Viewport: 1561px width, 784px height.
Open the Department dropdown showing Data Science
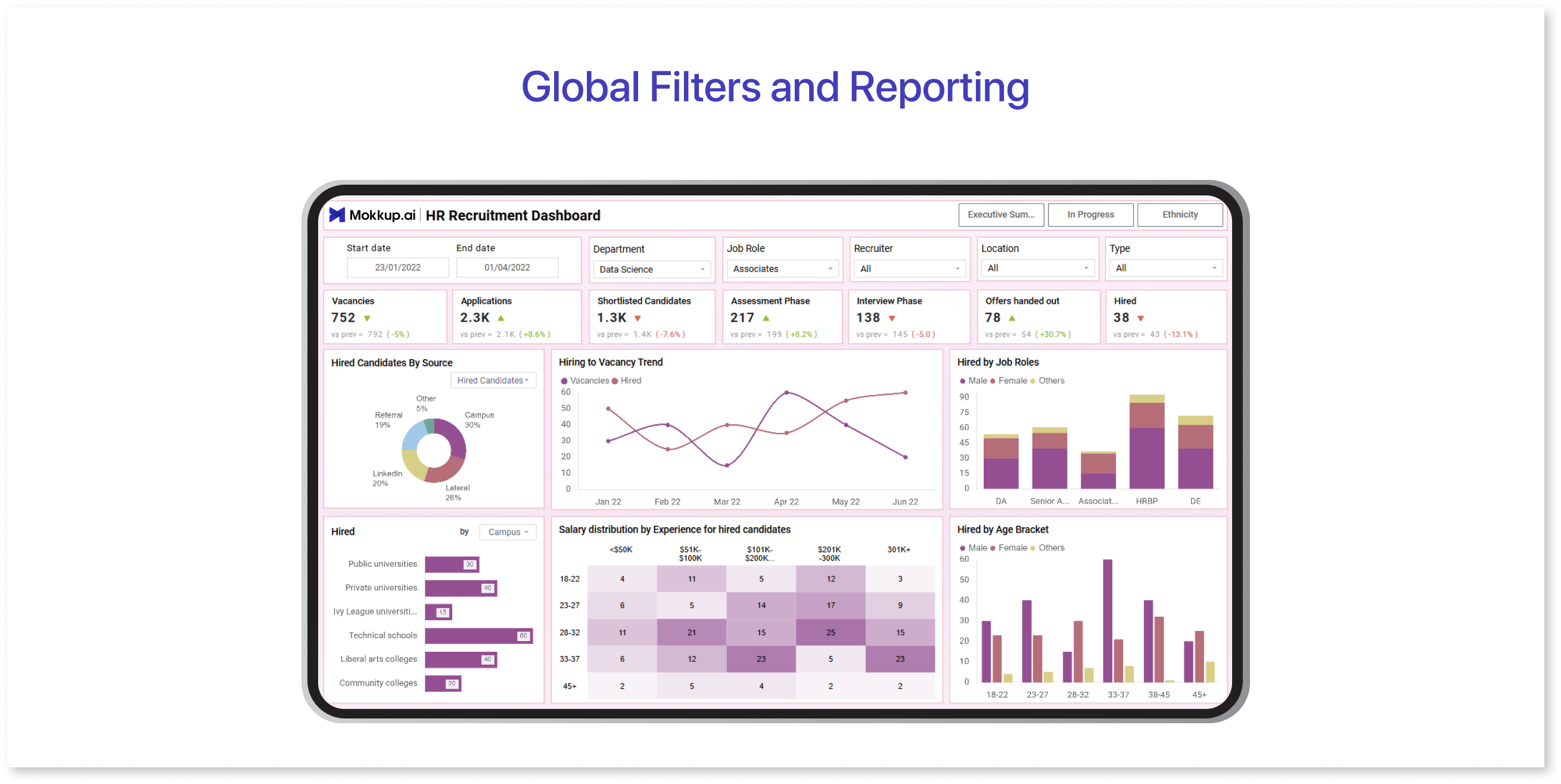pyautogui.click(x=651, y=269)
